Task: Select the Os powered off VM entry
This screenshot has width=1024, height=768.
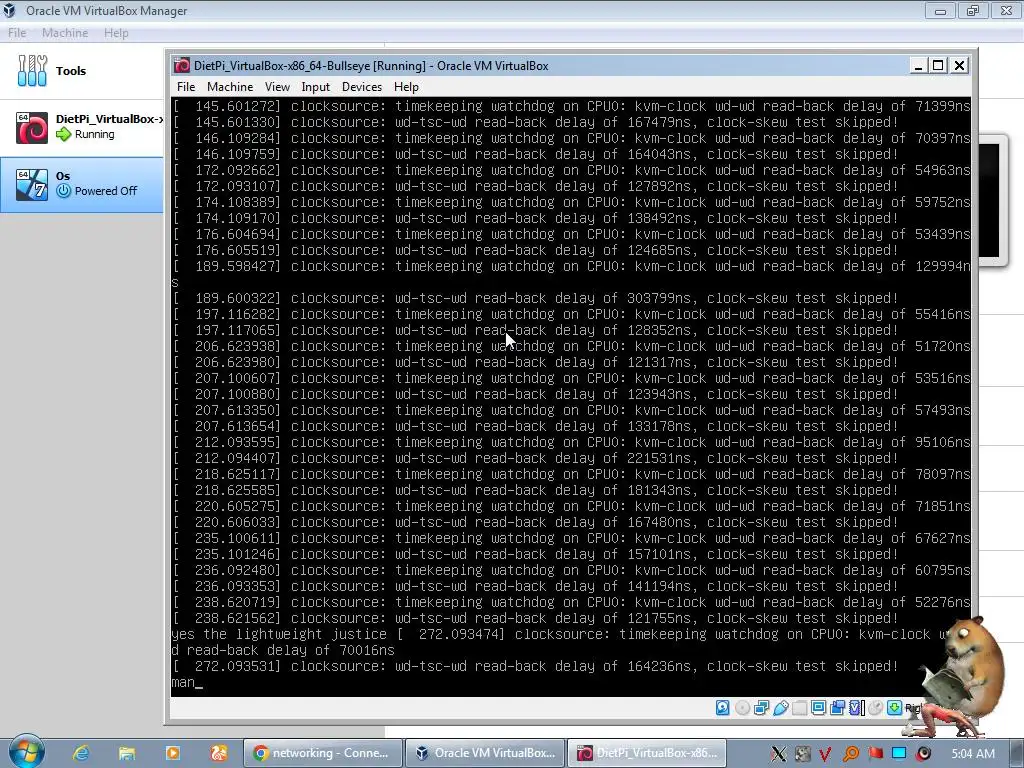Action: [x=82, y=184]
